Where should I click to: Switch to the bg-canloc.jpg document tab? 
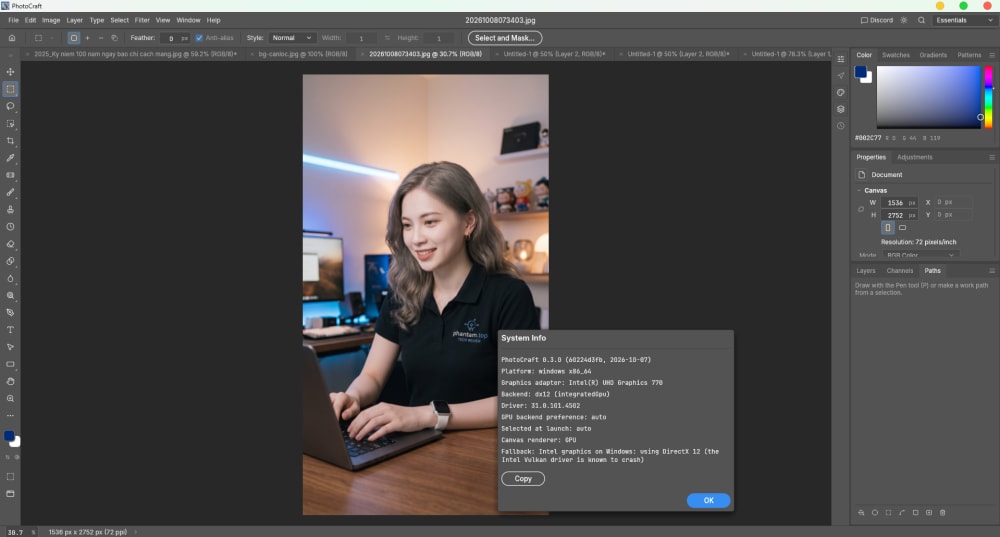[x=302, y=54]
